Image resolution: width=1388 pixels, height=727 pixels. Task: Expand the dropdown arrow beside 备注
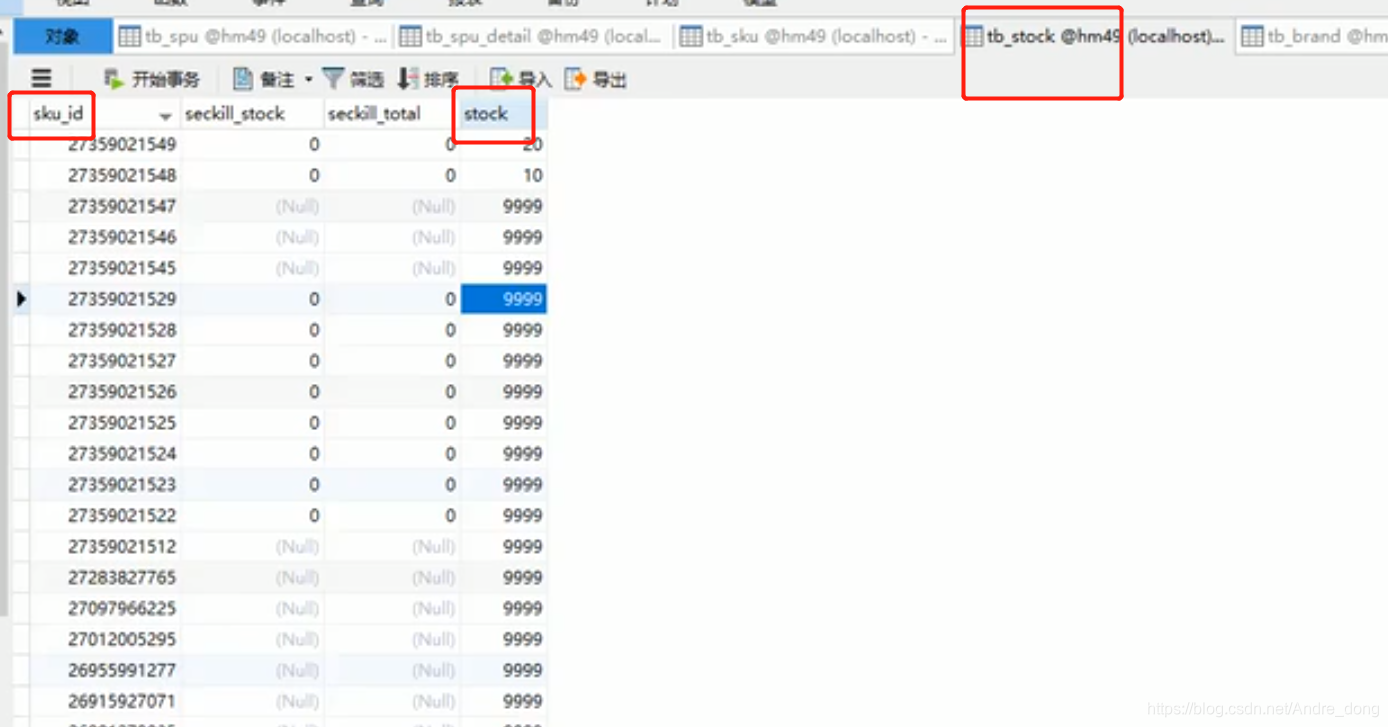[308, 79]
